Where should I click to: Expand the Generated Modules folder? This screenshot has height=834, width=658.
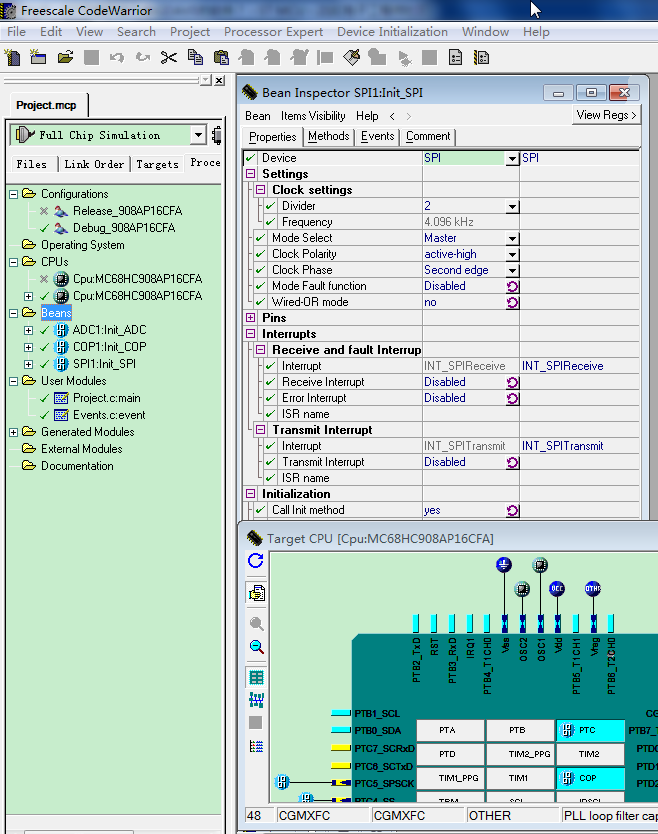pos(14,432)
